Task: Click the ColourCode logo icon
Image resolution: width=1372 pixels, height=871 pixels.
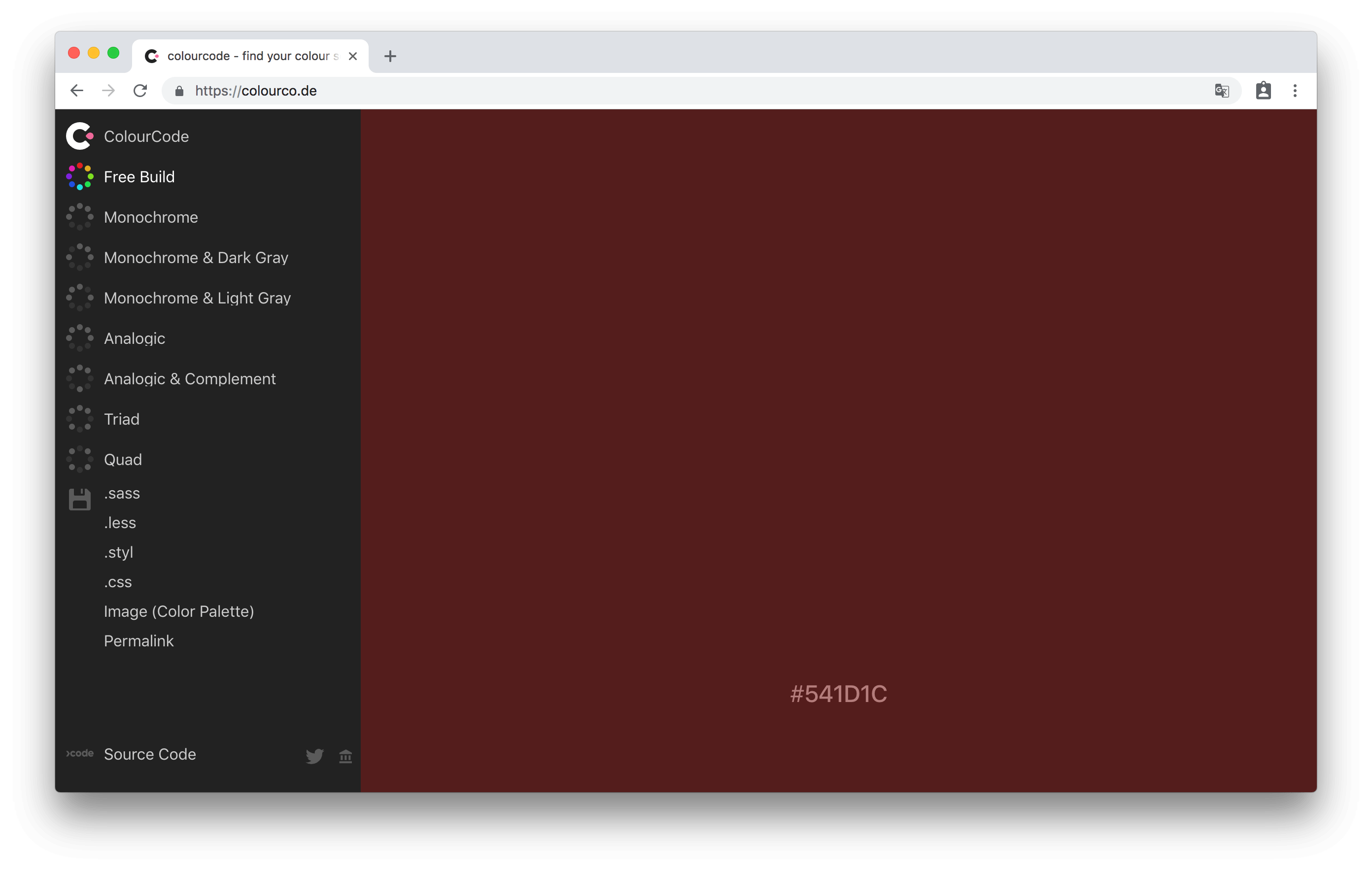Action: pyautogui.click(x=79, y=136)
